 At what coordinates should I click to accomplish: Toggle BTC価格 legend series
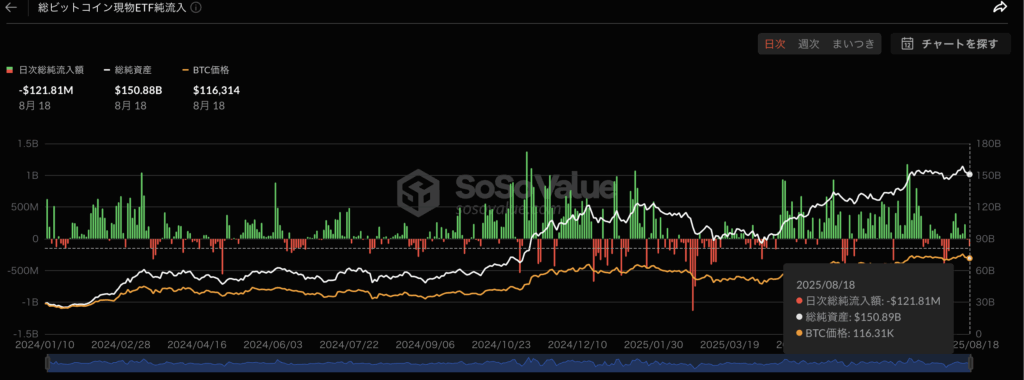click(x=205, y=70)
